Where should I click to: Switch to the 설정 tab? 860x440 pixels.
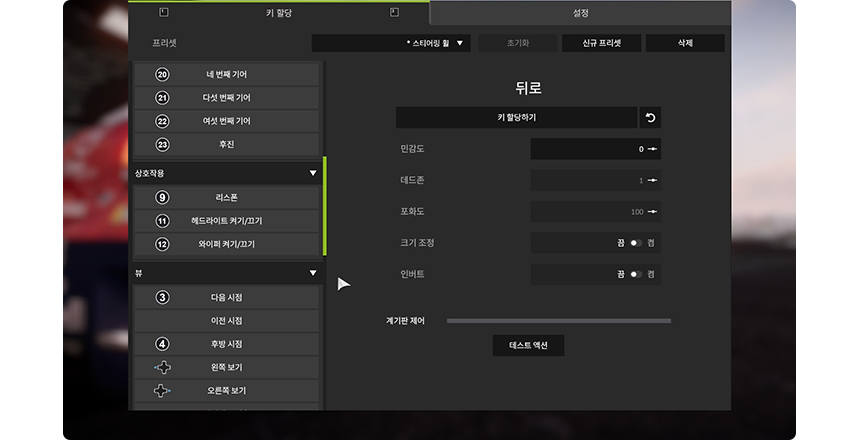click(x=581, y=13)
